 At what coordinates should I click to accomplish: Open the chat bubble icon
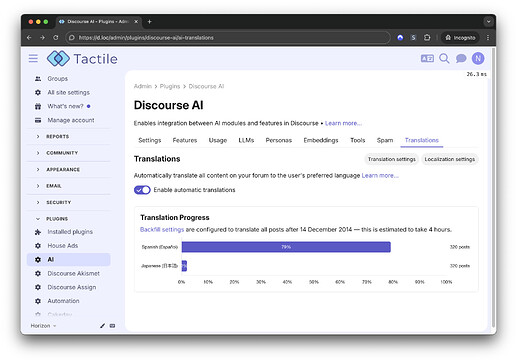point(461,59)
